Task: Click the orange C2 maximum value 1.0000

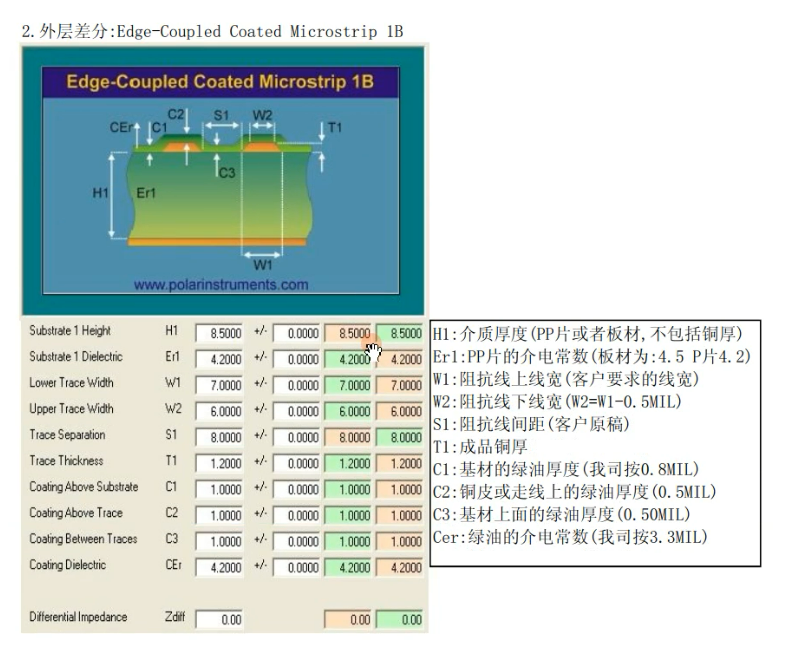Action: click(x=400, y=515)
